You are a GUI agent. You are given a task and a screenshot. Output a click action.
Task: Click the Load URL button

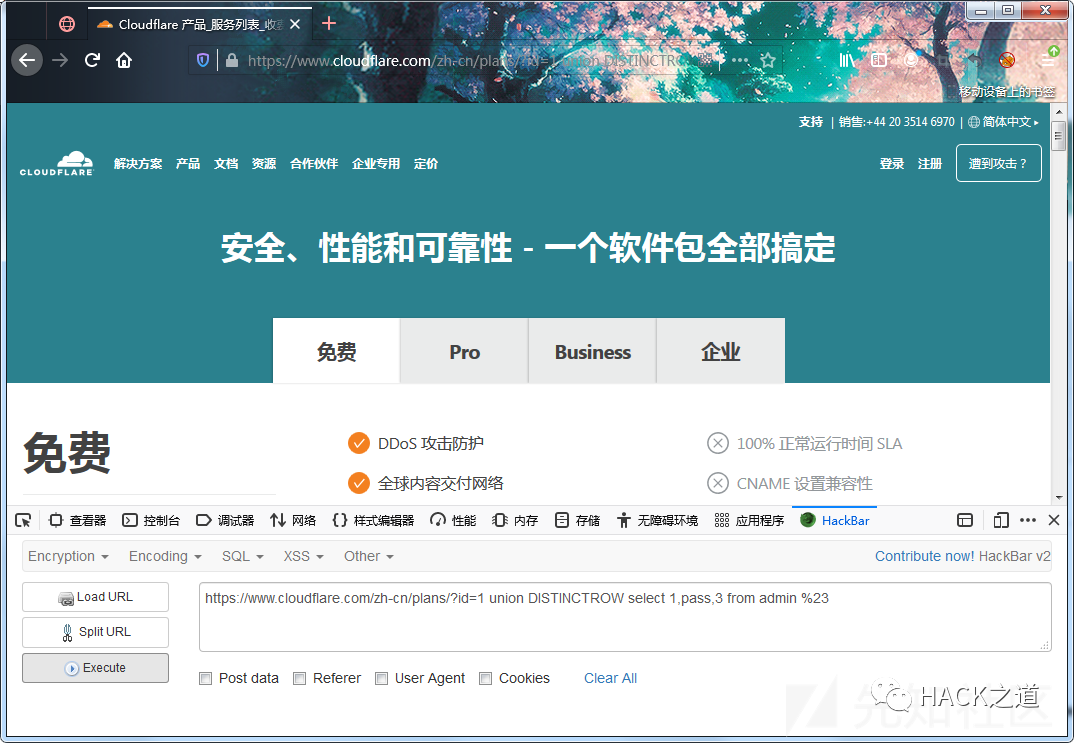(95, 597)
